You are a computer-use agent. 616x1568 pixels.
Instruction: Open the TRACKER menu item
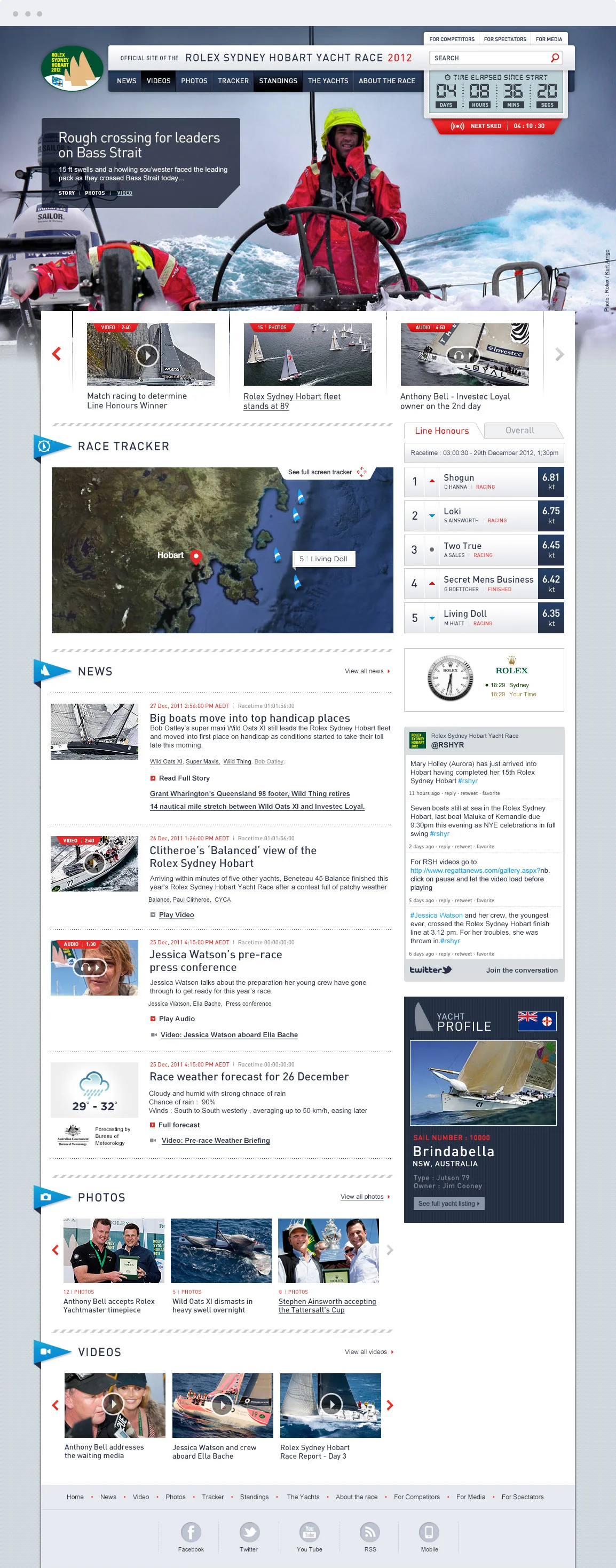tap(233, 81)
